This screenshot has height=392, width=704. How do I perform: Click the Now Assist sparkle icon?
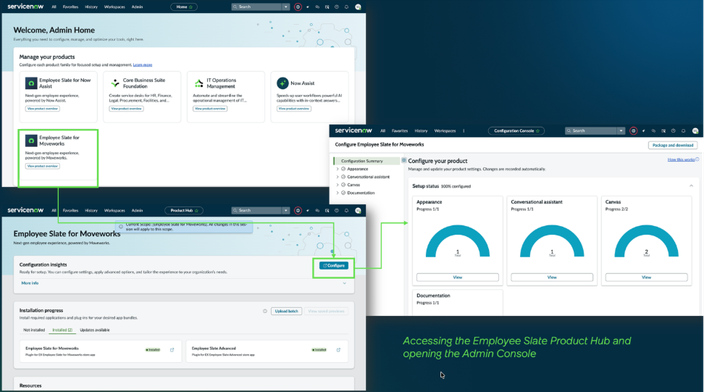point(282,83)
